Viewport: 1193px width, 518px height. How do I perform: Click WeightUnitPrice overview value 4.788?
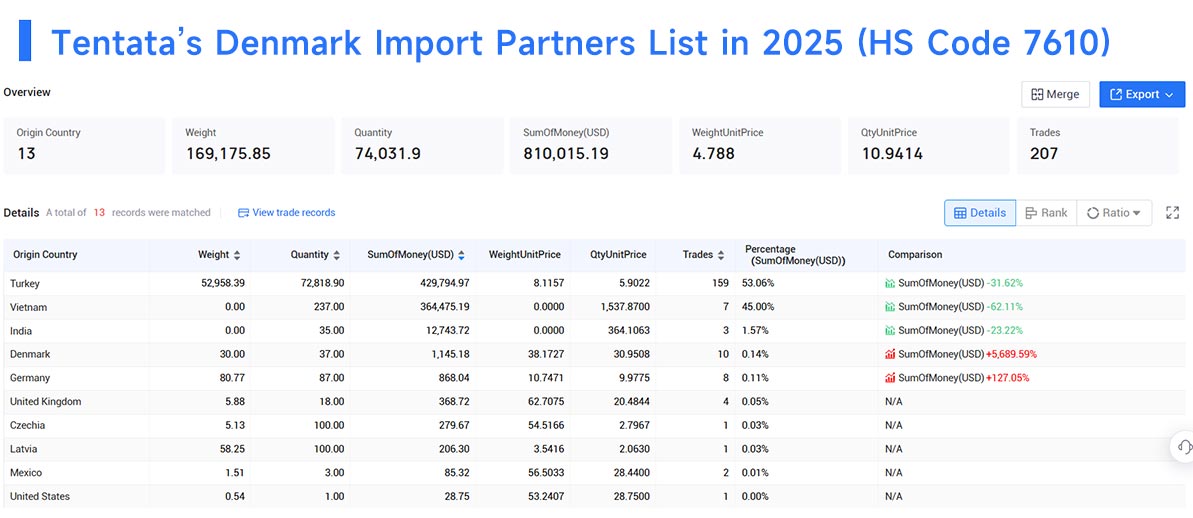(x=714, y=154)
